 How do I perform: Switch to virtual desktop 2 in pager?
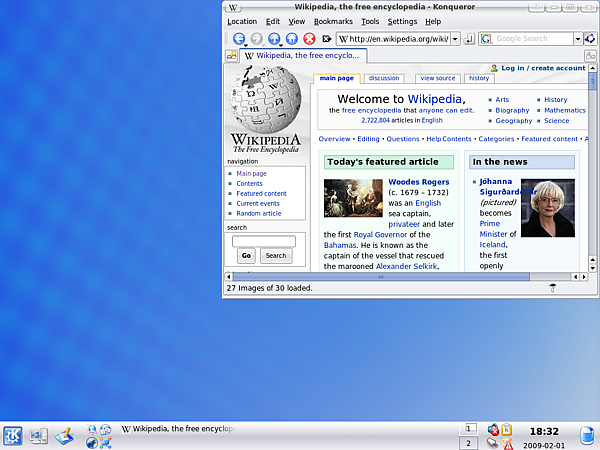pyautogui.click(x=468, y=442)
